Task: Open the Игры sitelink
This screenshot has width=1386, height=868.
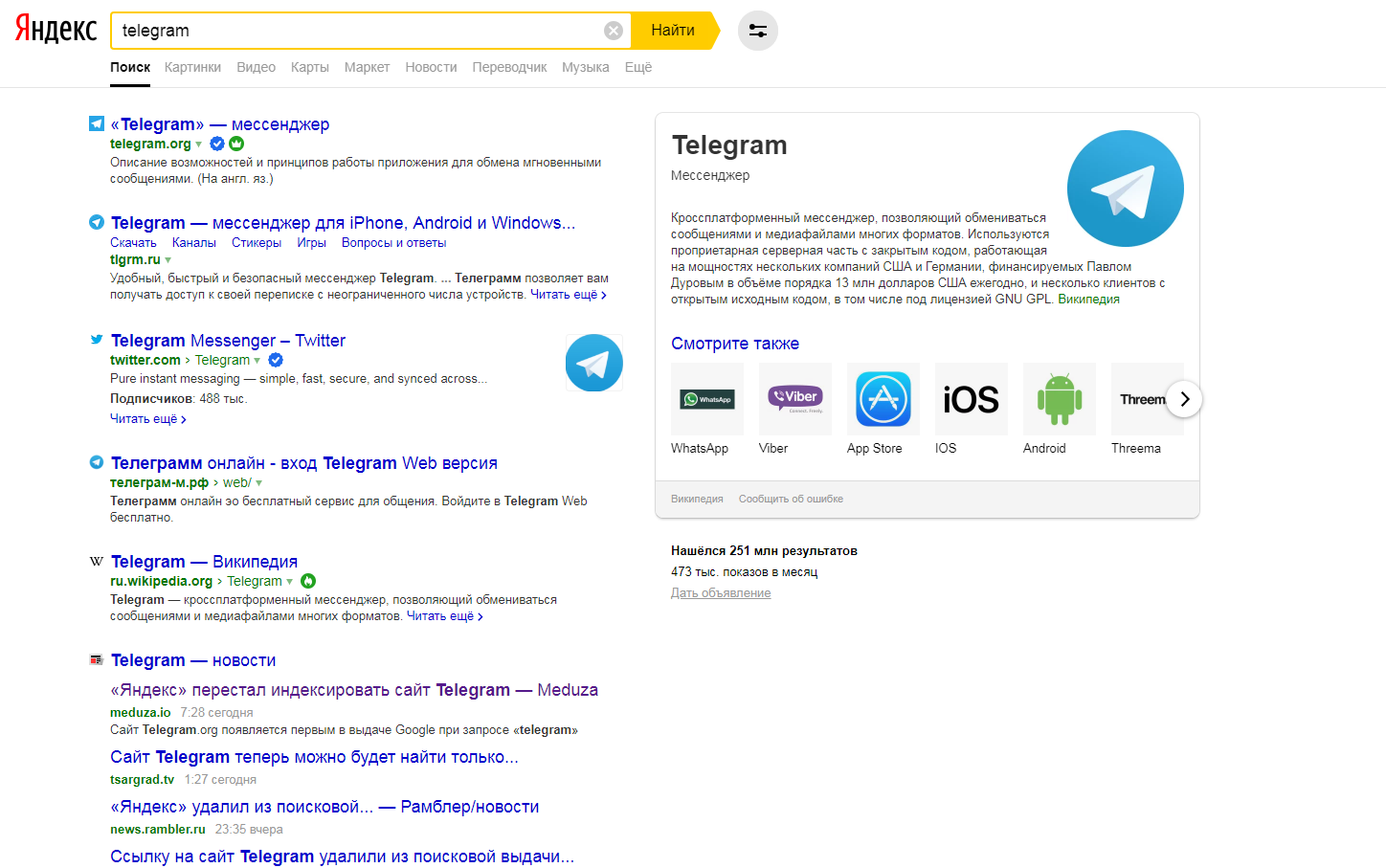Action: coord(311,243)
